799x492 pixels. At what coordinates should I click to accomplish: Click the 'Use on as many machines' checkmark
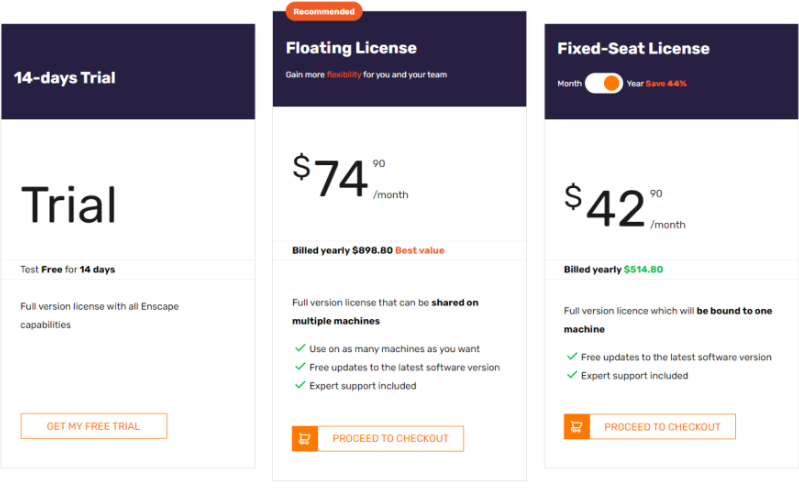pos(300,348)
